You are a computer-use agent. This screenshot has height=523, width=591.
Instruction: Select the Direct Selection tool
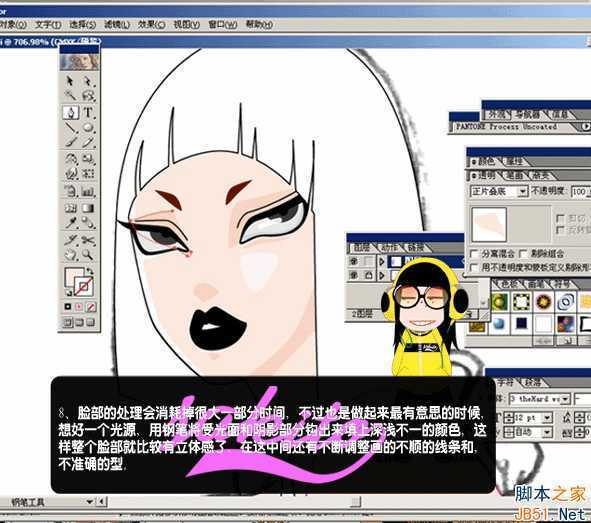(x=88, y=81)
